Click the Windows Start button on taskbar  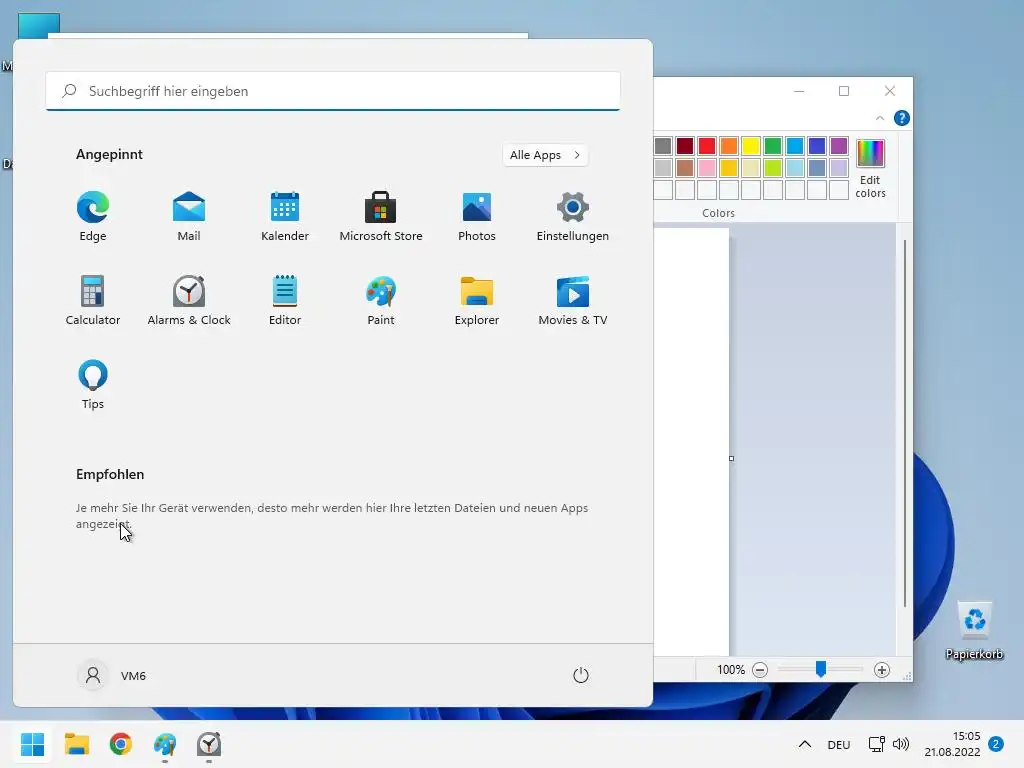(x=33, y=744)
